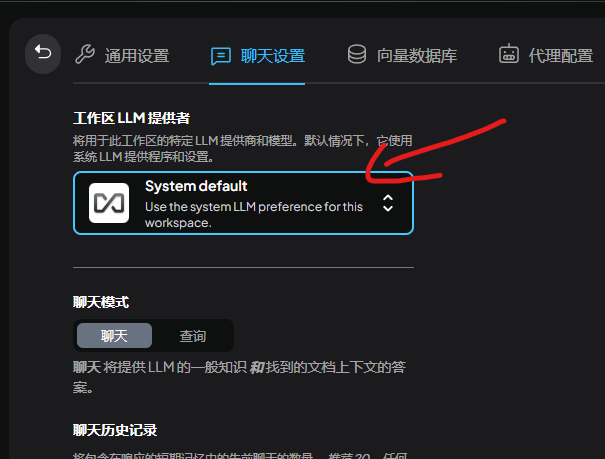The image size is (605, 459).
Task: Click the wrench icon for General Settings
Action: pos(85,55)
